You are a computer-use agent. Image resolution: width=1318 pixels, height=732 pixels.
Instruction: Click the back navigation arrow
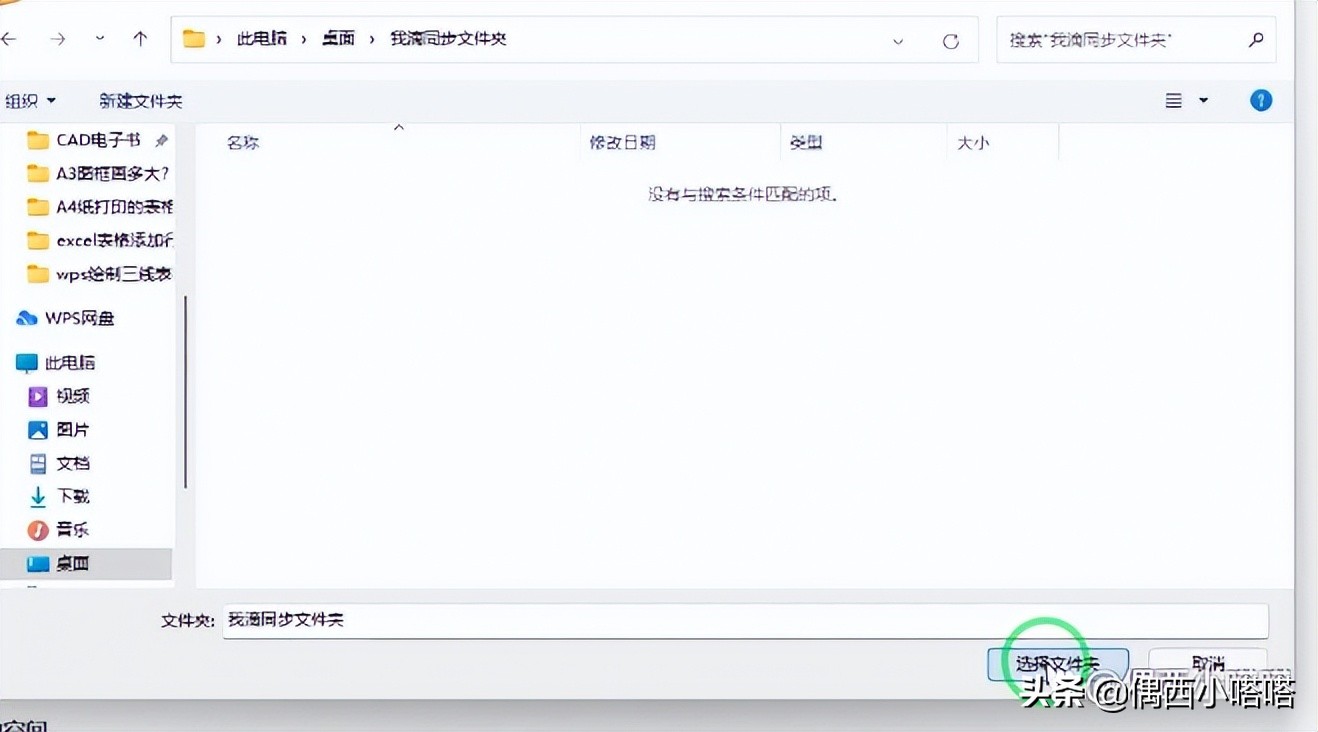(11, 38)
